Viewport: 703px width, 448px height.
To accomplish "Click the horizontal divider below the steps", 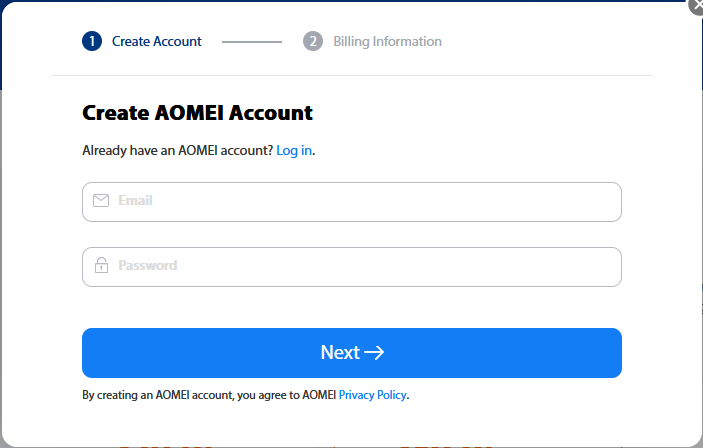I will point(352,75).
